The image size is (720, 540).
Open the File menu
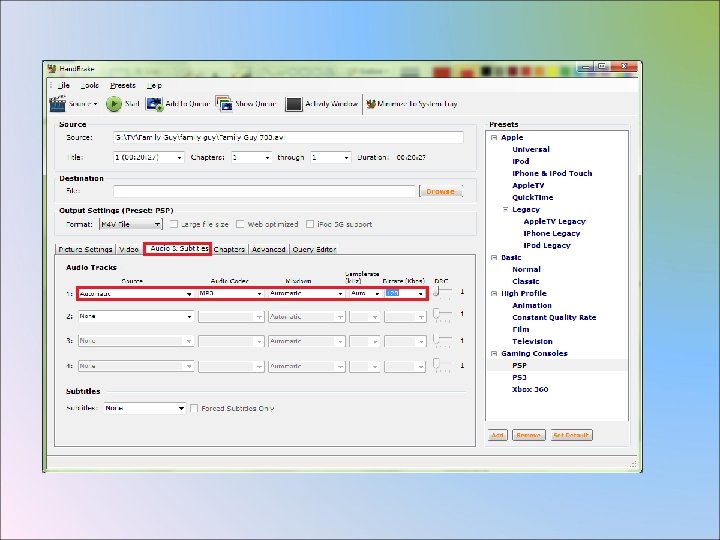(x=64, y=85)
